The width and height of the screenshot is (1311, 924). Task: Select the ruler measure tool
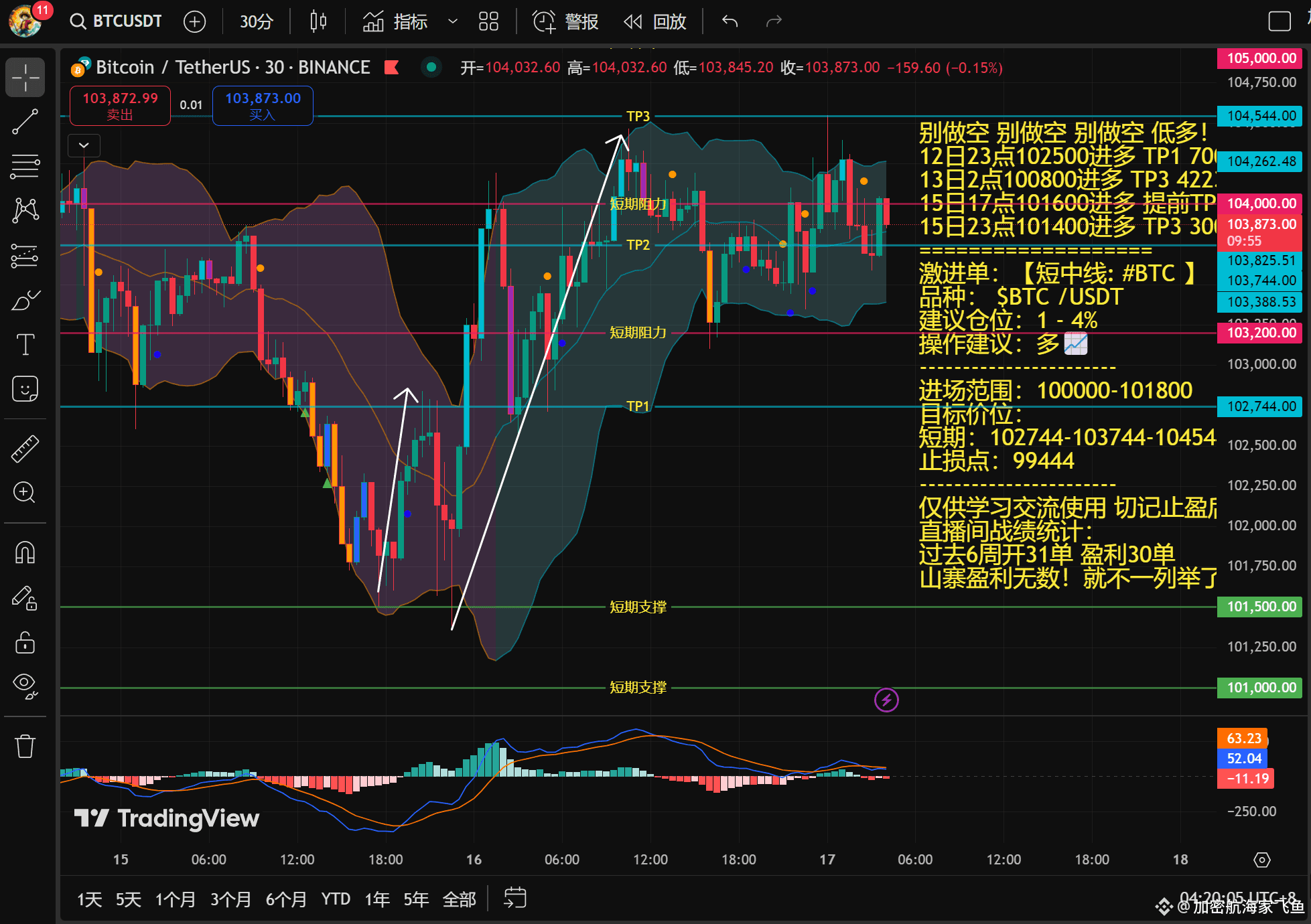click(25, 449)
